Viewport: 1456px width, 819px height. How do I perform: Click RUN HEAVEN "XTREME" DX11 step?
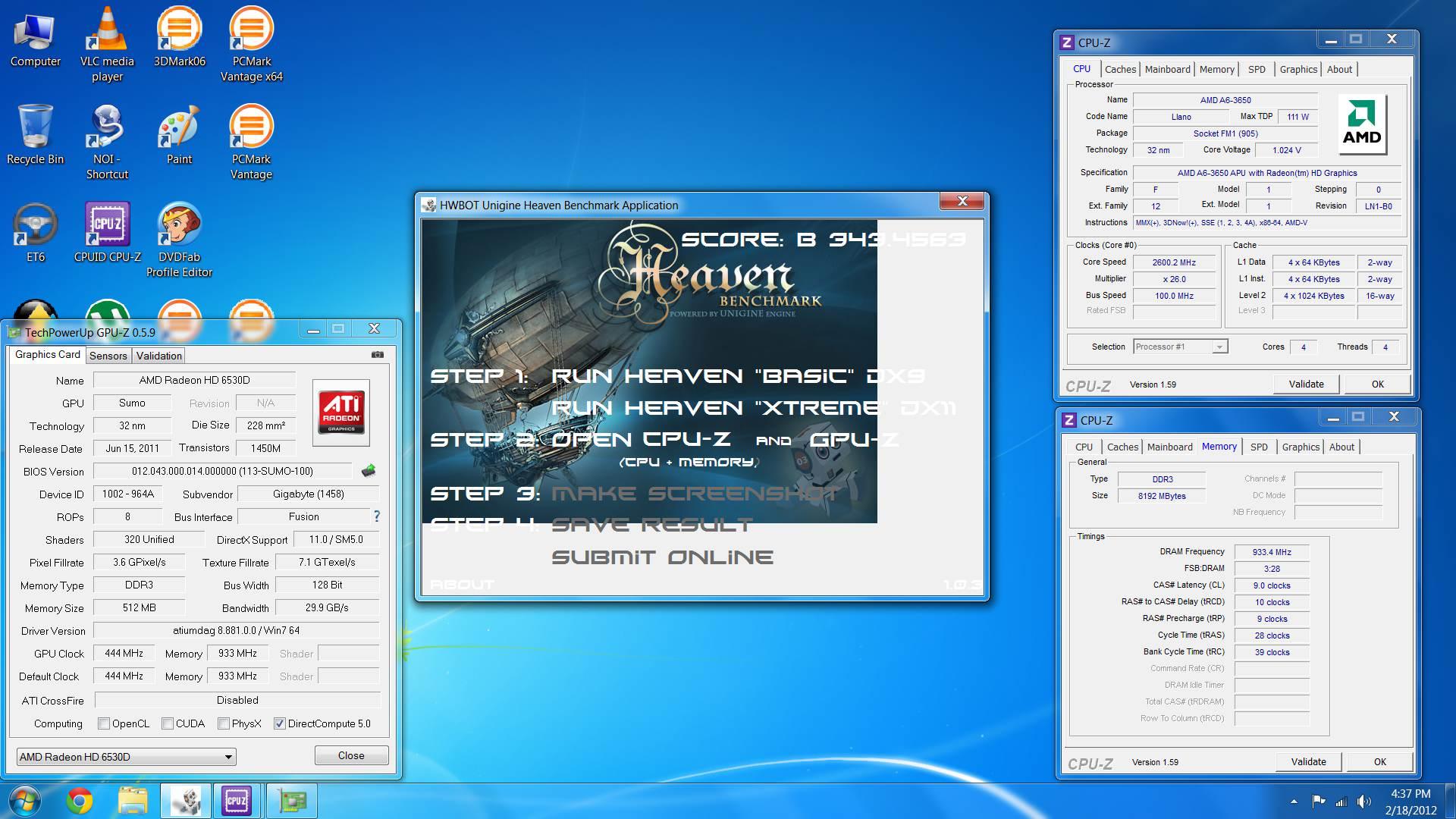click(x=753, y=408)
